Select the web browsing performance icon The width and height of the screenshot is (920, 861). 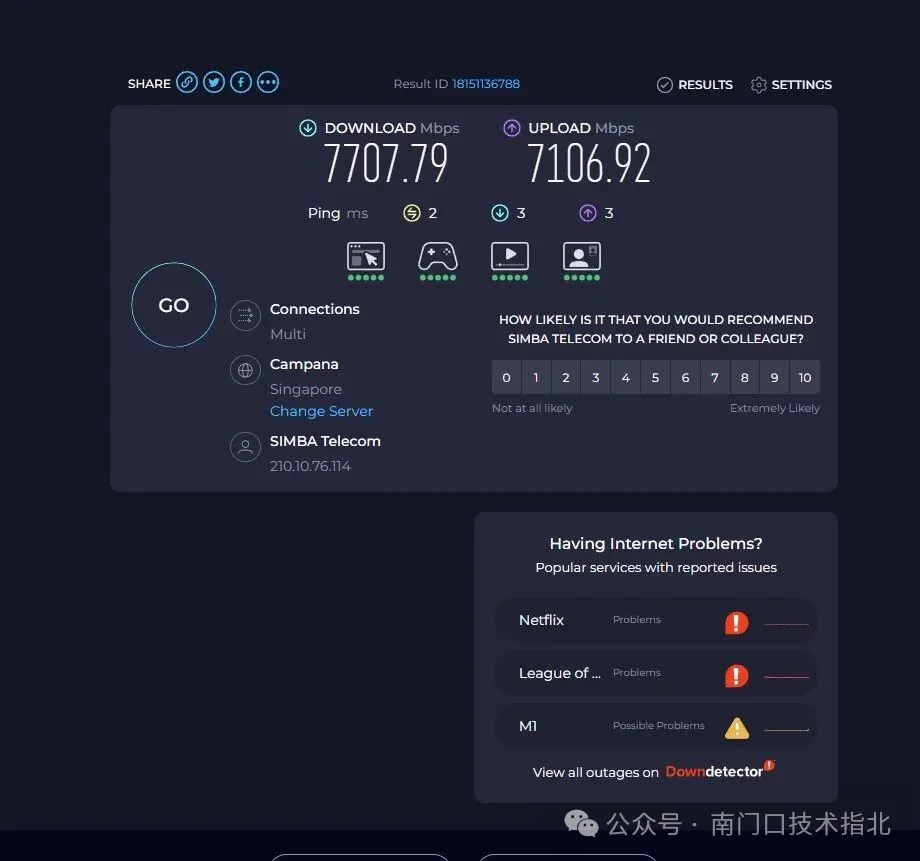[x=365, y=258]
